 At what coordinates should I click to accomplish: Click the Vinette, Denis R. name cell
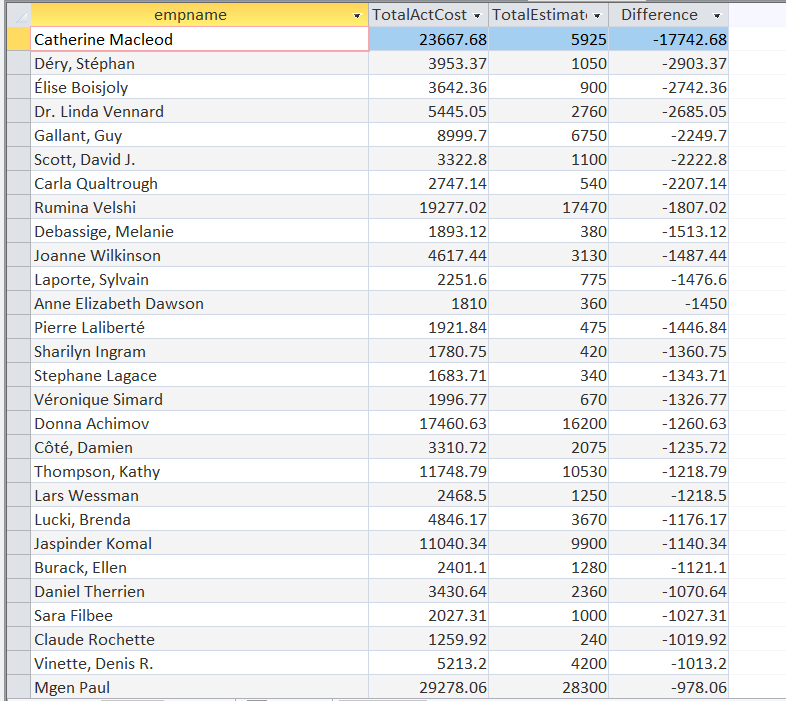200,664
